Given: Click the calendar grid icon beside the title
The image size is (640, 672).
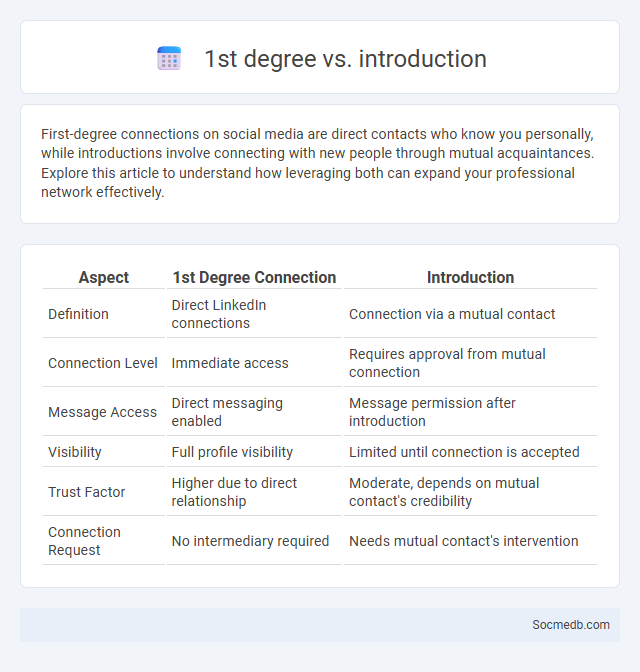Looking at the screenshot, I should click(x=169, y=58).
